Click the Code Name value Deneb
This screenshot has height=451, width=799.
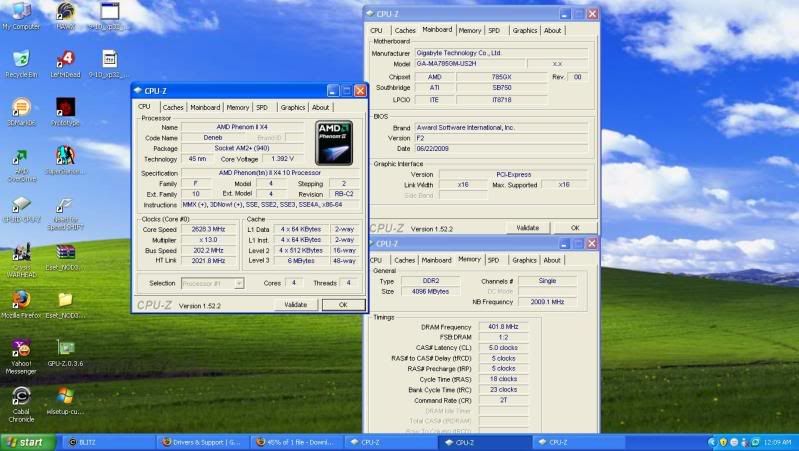click(x=212, y=138)
